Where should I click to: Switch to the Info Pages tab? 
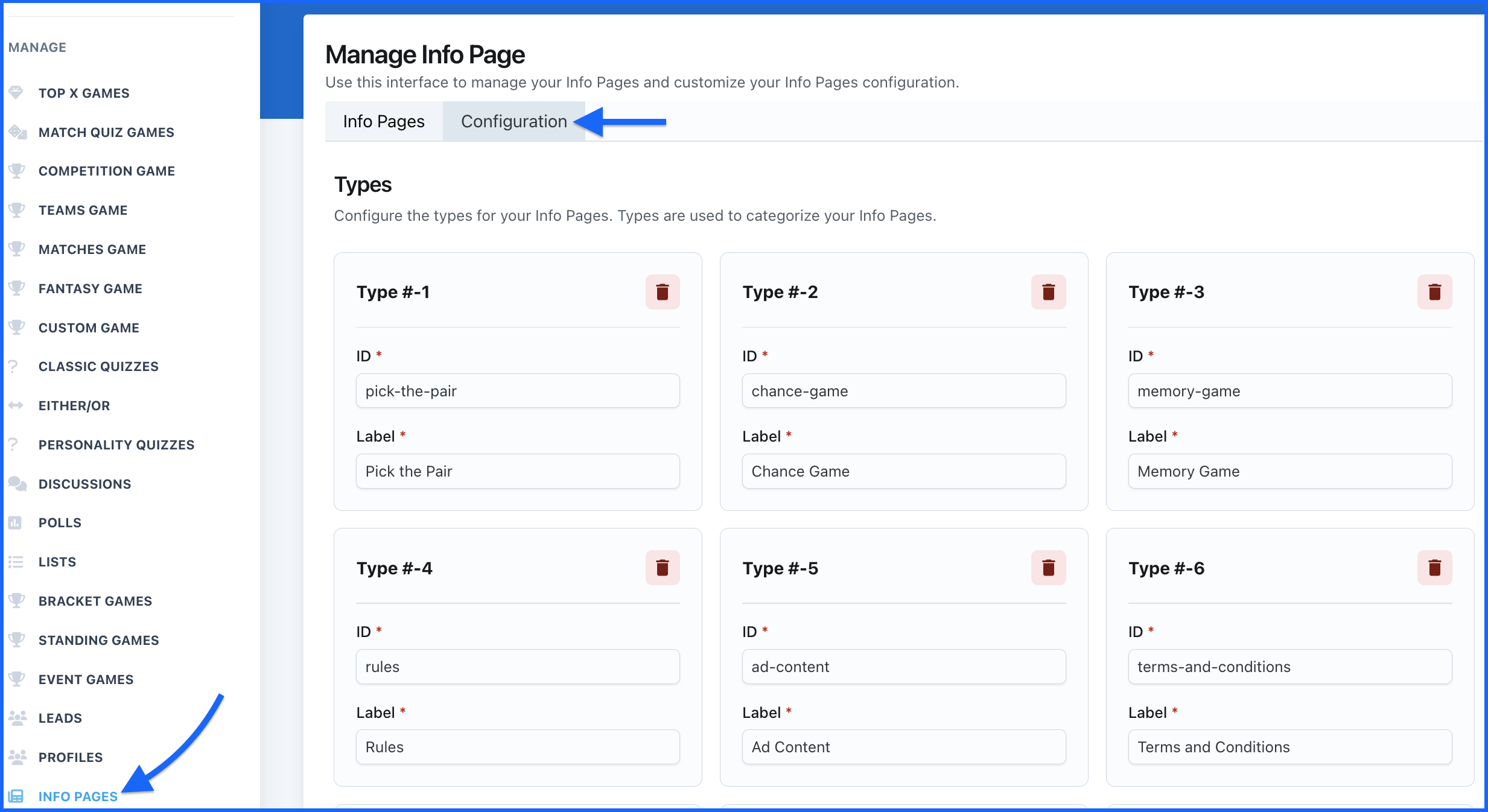pos(384,121)
